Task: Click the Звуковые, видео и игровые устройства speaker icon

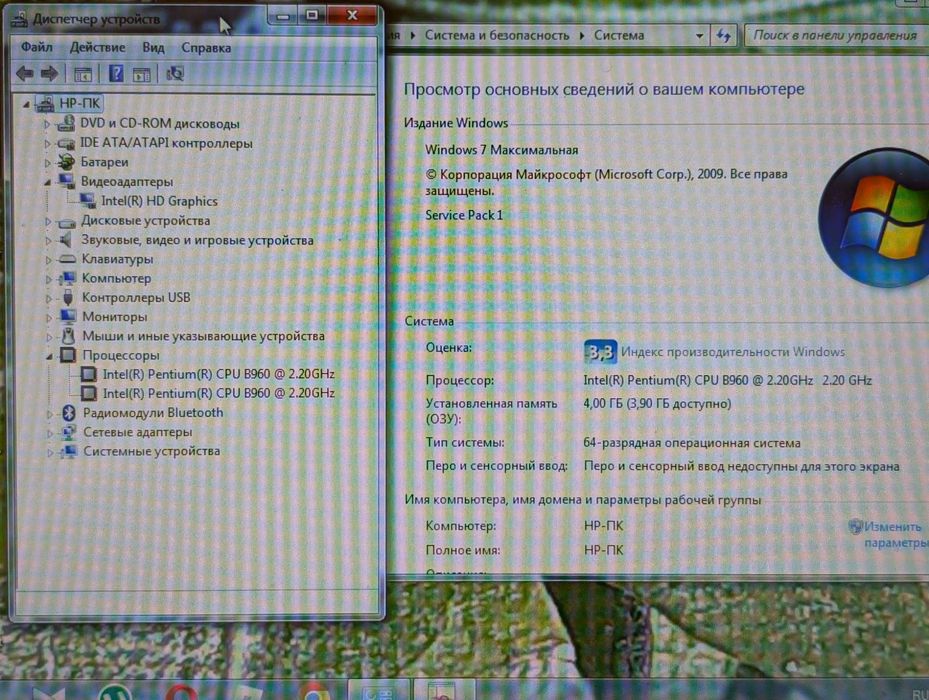Action: [66, 240]
